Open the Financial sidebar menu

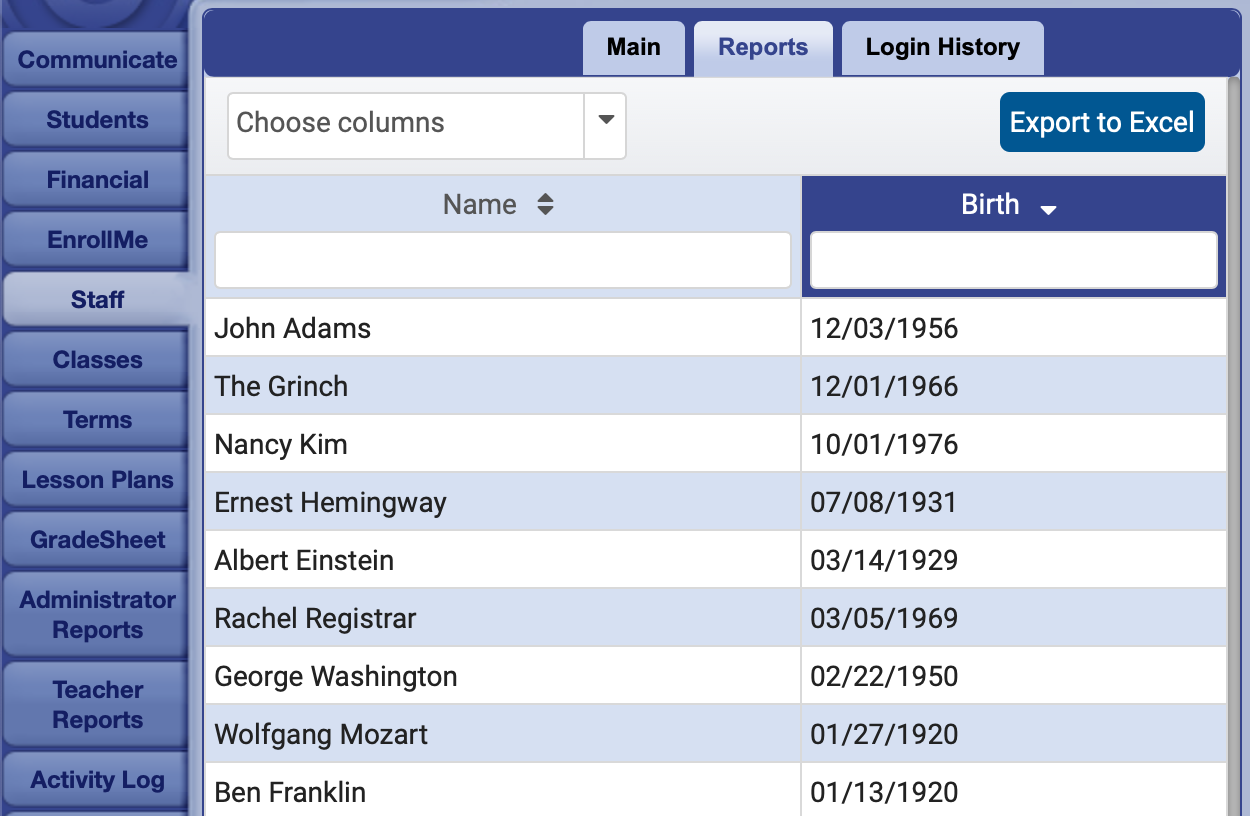click(x=97, y=180)
